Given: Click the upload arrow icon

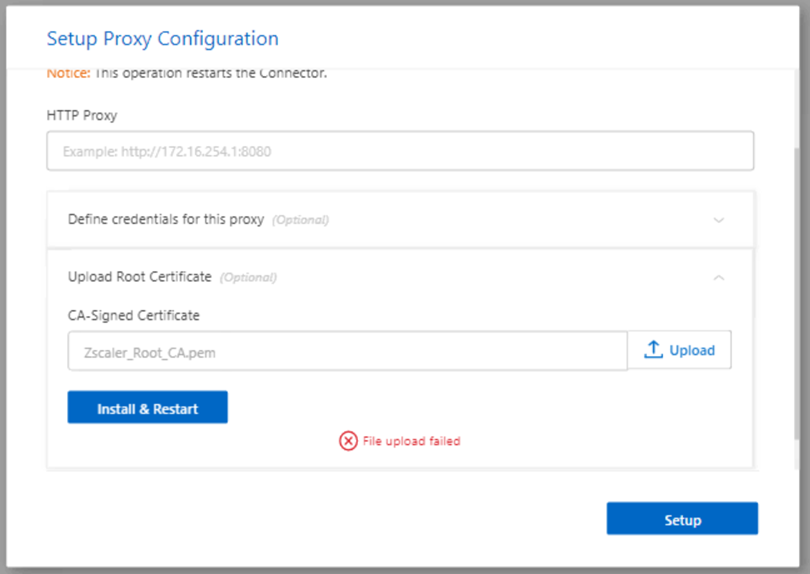Looking at the screenshot, I should [x=654, y=350].
